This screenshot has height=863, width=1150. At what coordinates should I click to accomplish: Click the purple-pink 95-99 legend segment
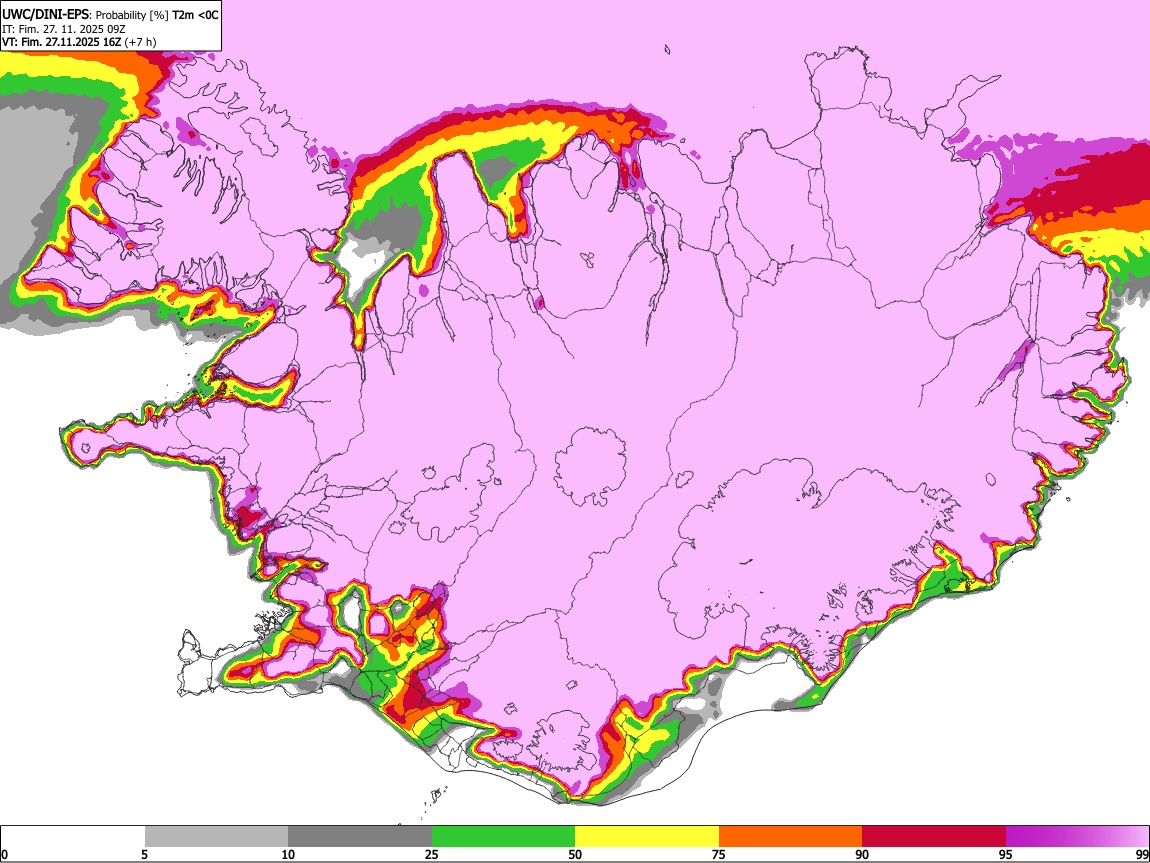click(x=1077, y=836)
